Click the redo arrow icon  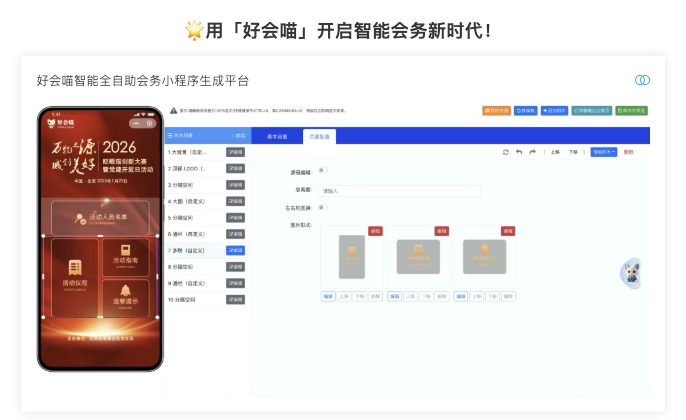tap(532, 152)
